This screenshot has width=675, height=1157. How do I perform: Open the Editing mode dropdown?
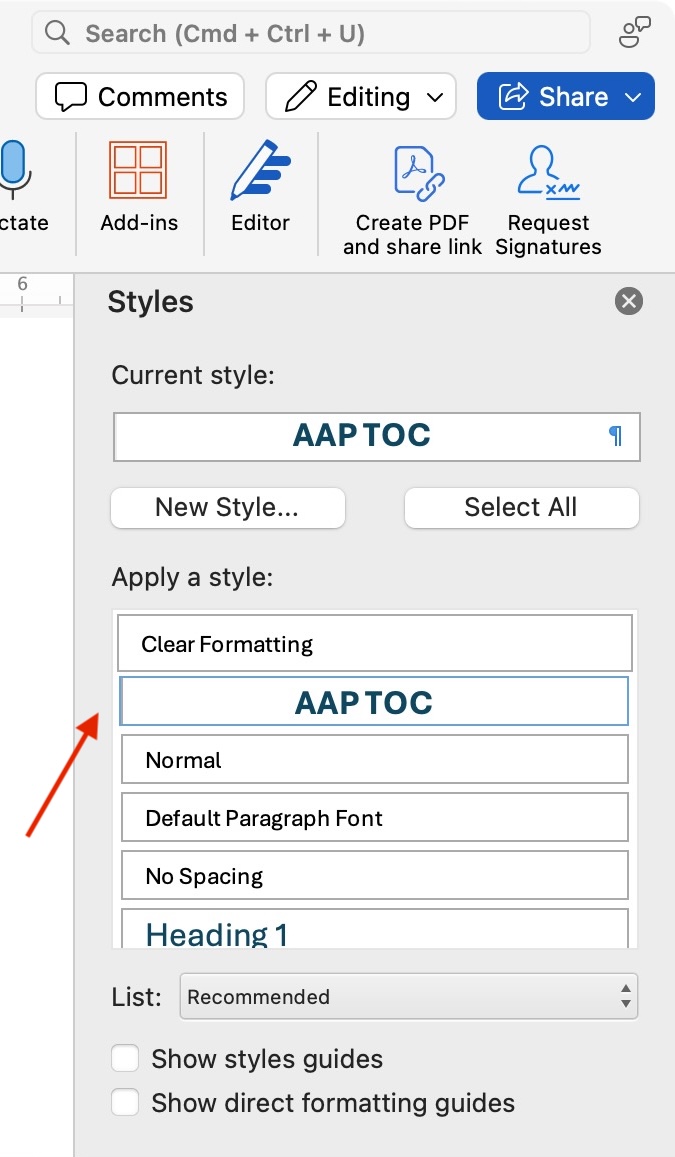click(x=361, y=96)
